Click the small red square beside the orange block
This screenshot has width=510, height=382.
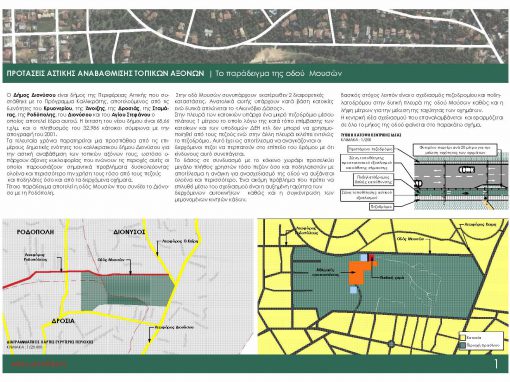(371, 257)
